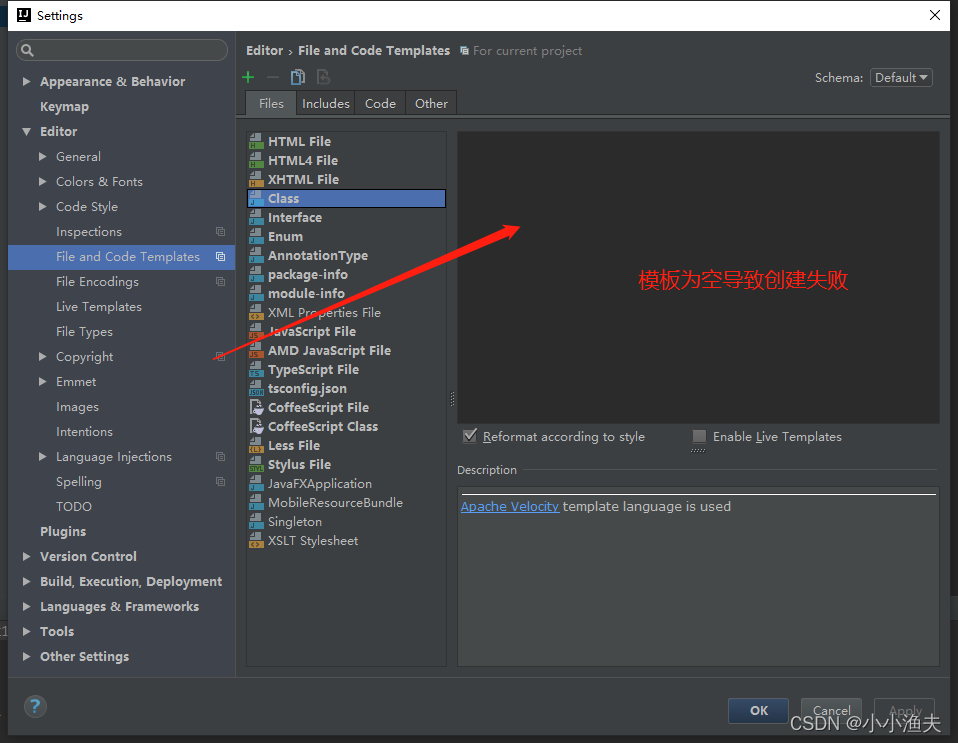
Task: Copy the Class template via the copy toolbar icon
Action: 299,77
